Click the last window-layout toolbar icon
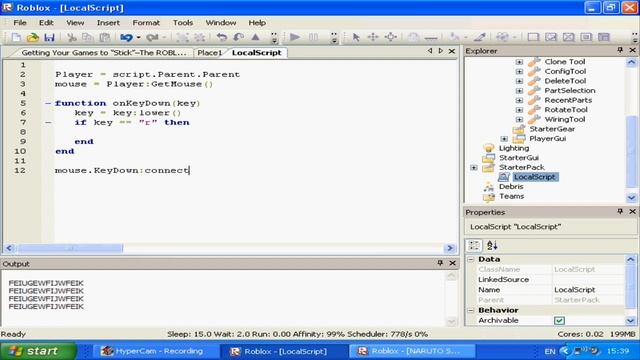 (604, 38)
